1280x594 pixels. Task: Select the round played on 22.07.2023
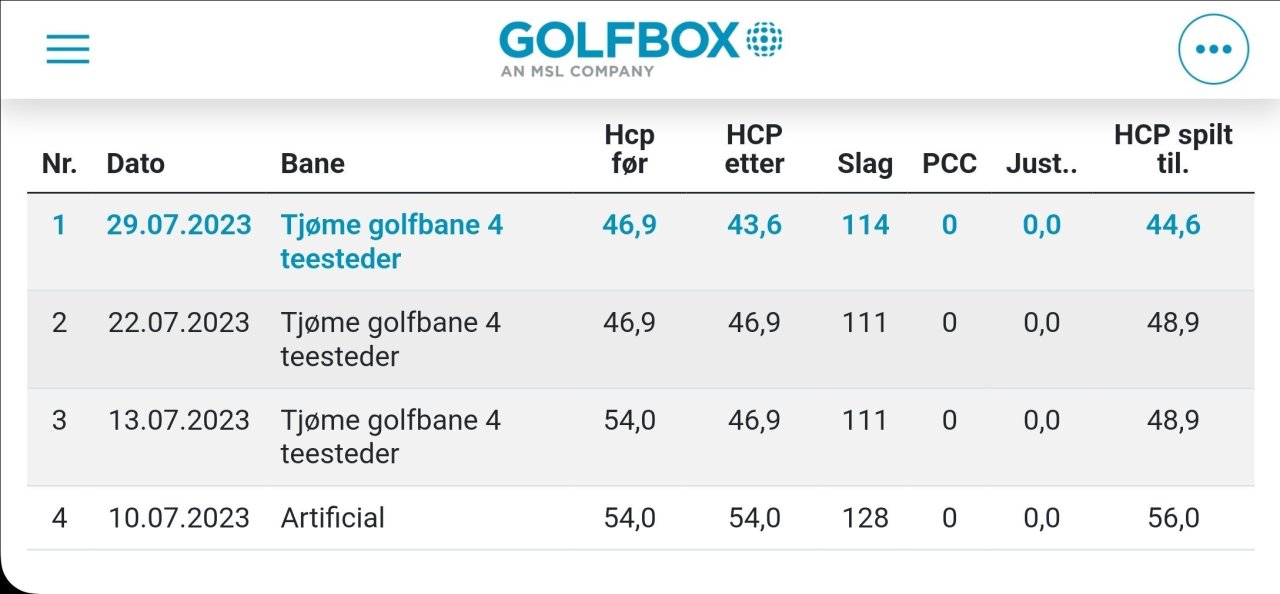coord(178,322)
